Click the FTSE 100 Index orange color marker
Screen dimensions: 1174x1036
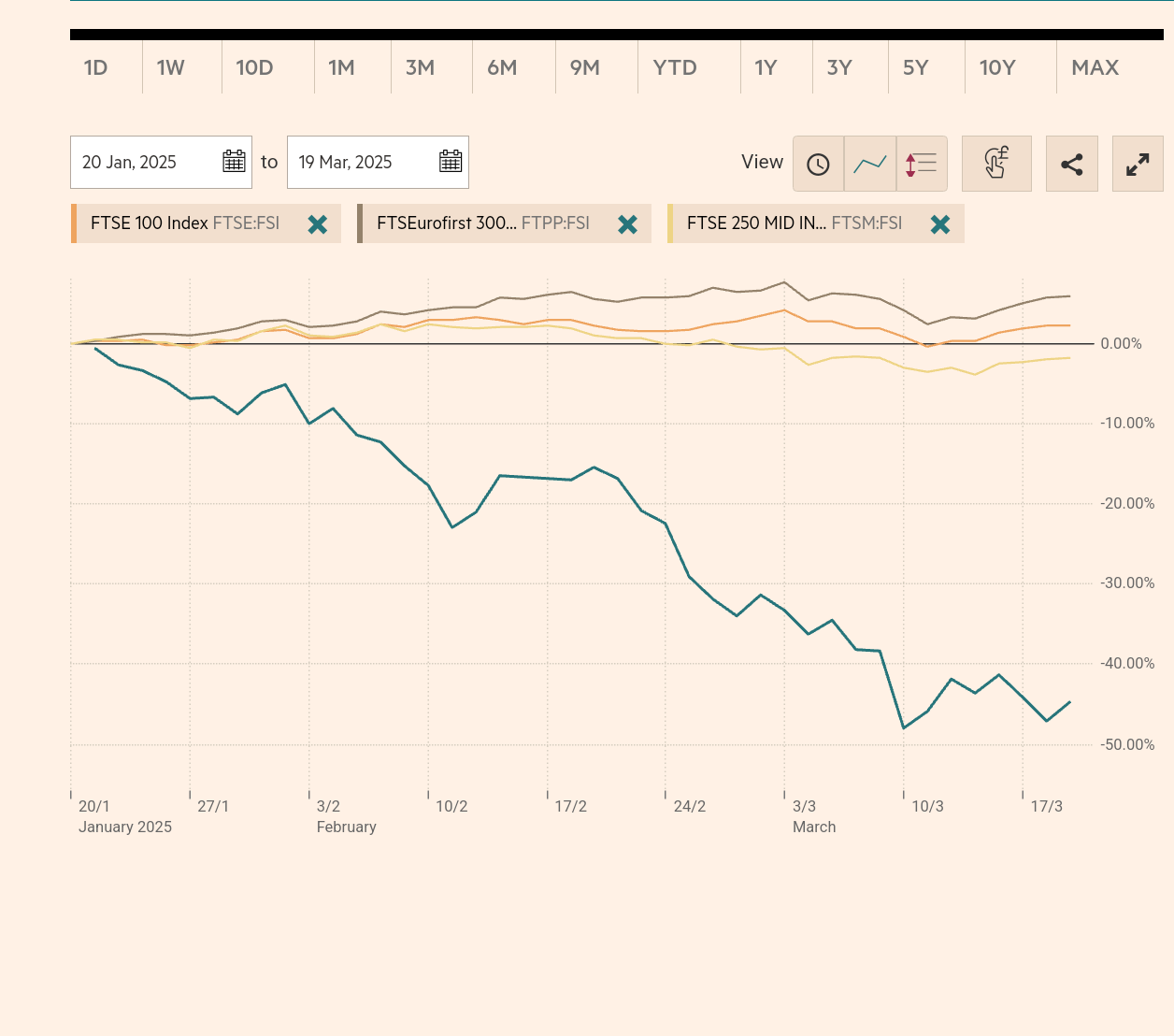(x=73, y=223)
